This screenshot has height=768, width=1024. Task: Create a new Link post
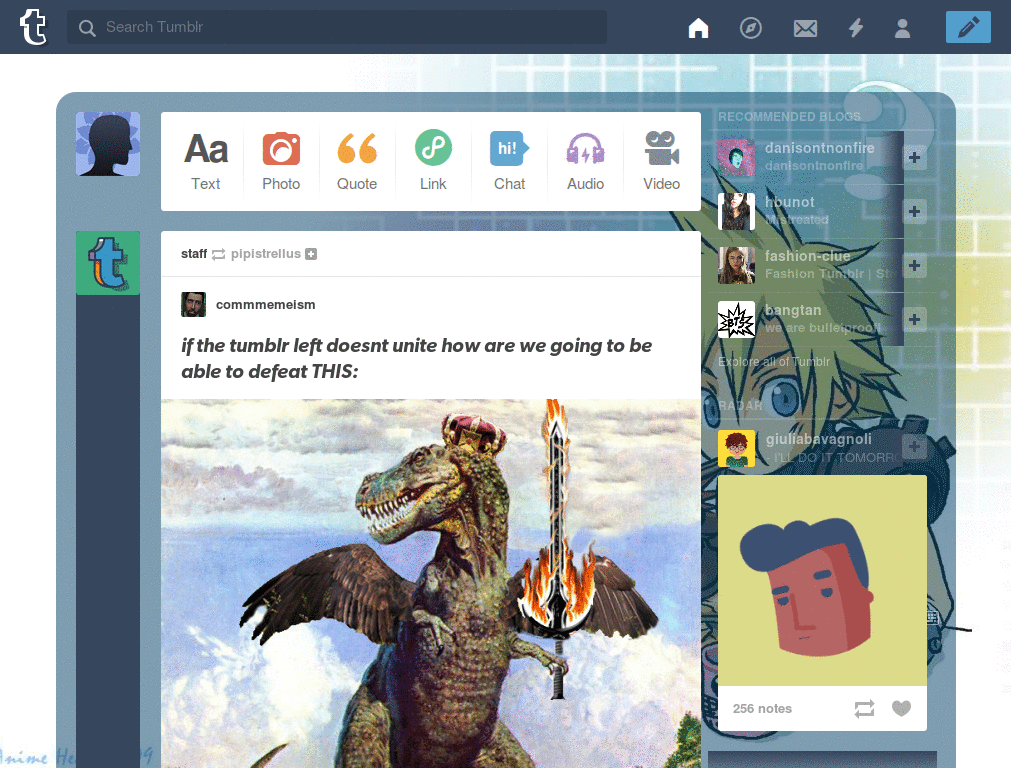[433, 161]
